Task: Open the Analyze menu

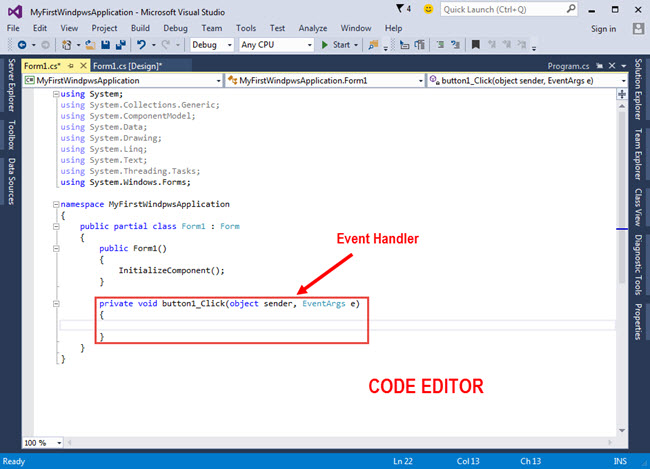Action: point(313,28)
